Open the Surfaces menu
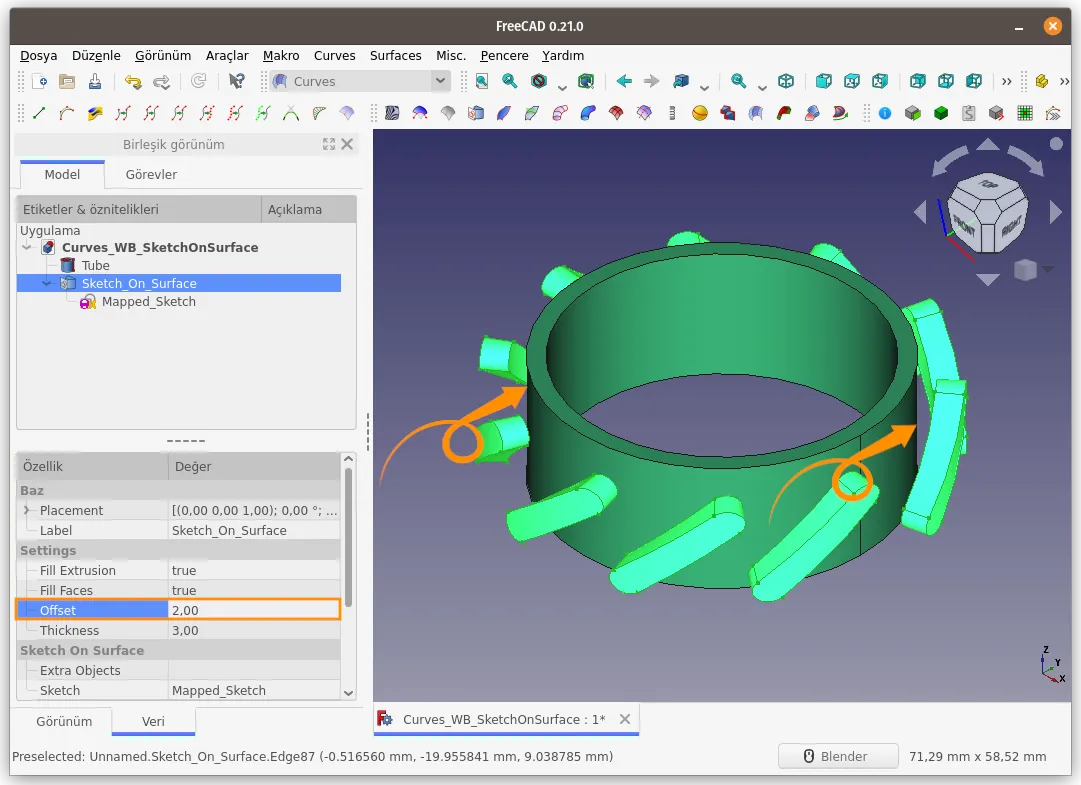The width and height of the screenshot is (1081, 785). click(x=395, y=56)
